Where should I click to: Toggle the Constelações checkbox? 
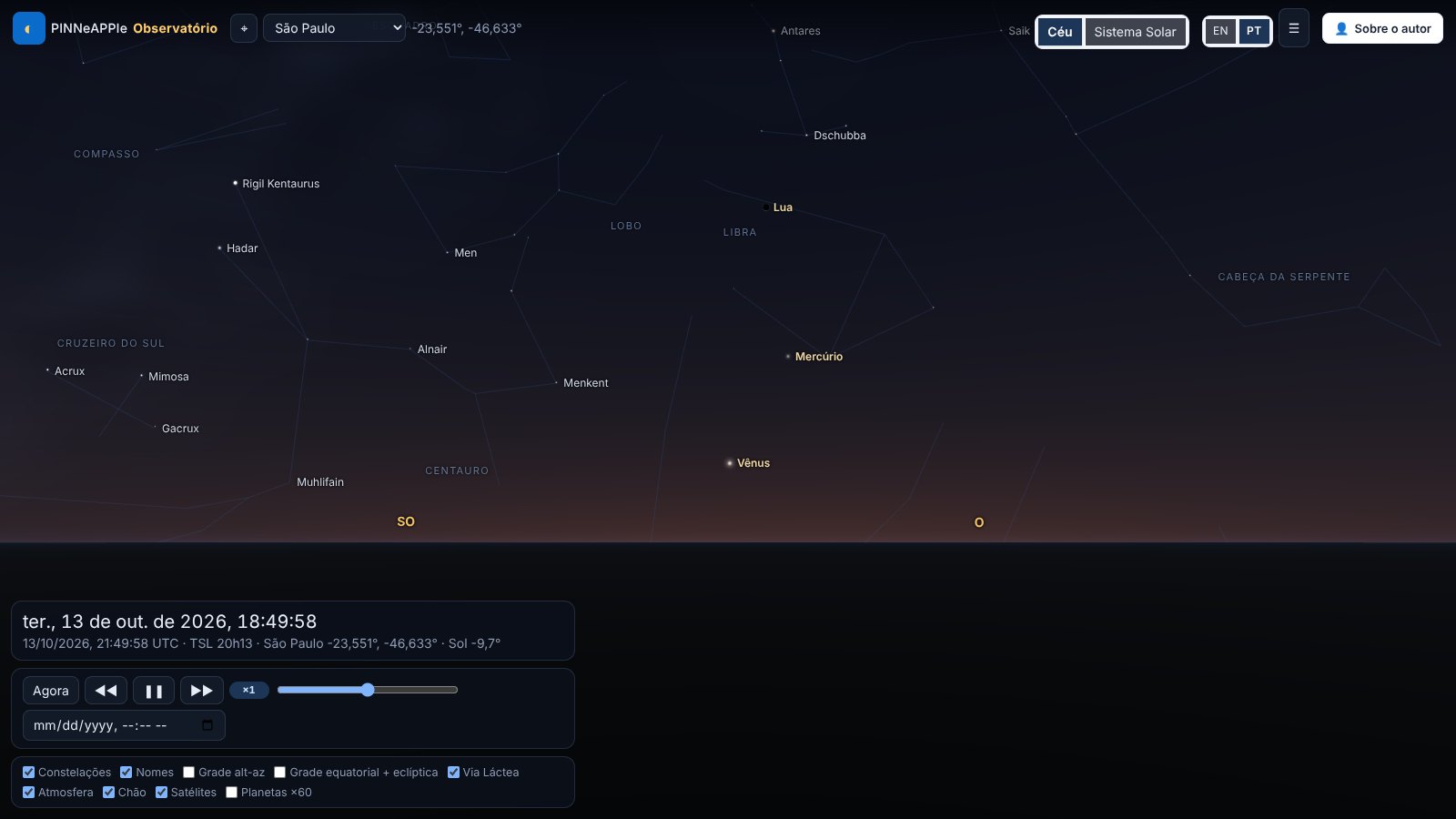pyautogui.click(x=28, y=772)
